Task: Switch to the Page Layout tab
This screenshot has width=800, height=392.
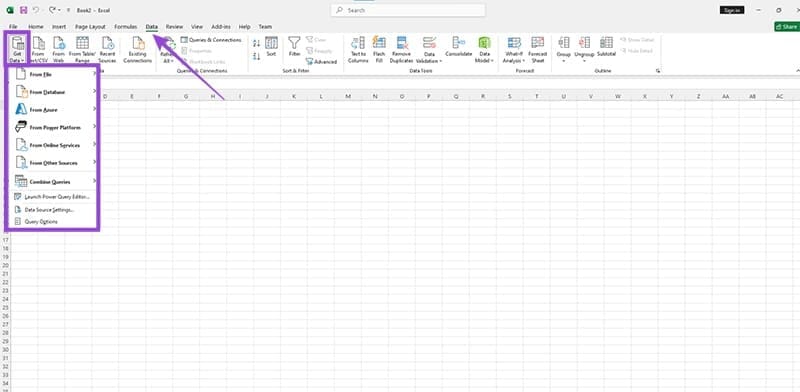Action: point(90,27)
